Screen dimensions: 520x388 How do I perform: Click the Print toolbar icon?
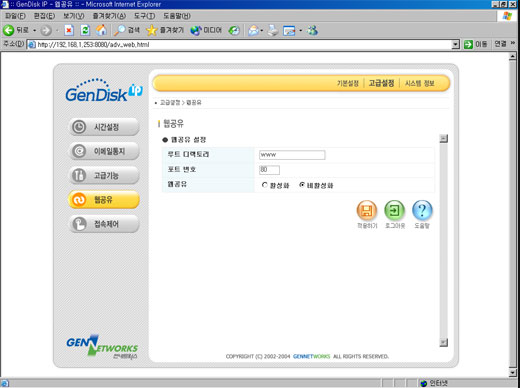pos(273,31)
